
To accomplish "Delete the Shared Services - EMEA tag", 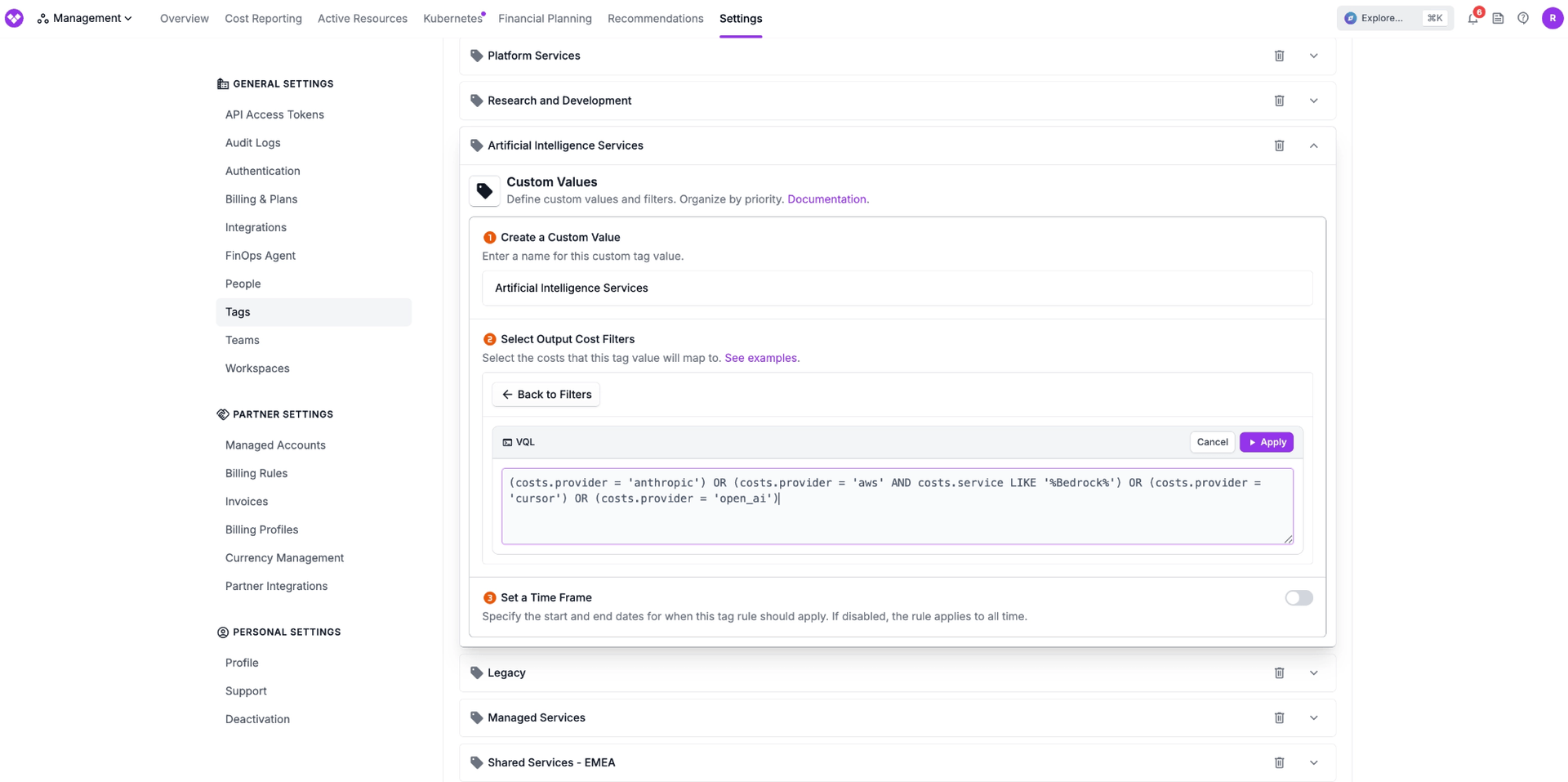I will (x=1279, y=762).
